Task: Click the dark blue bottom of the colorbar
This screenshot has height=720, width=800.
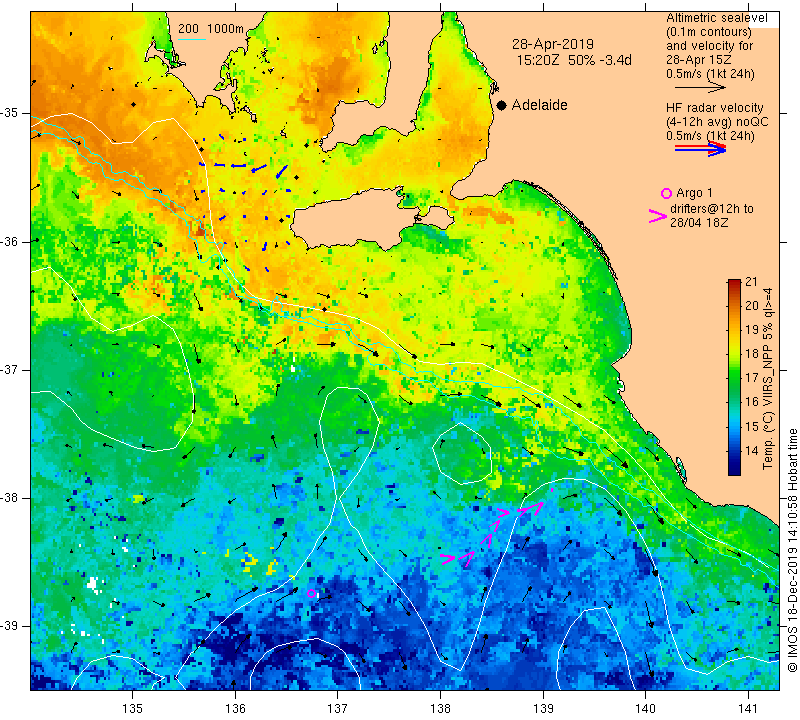Action: [x=734, y=469]
